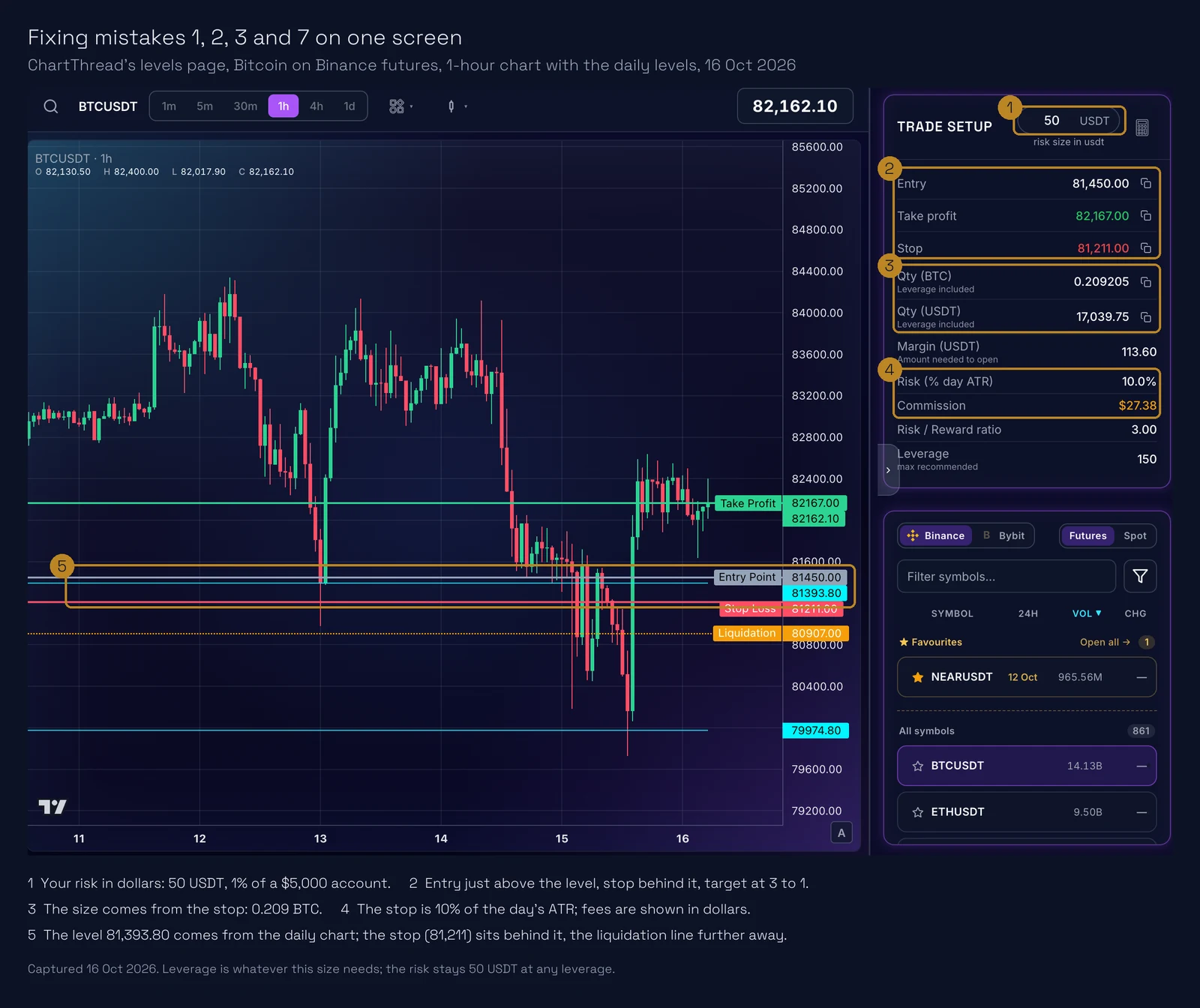1200x1008 pixels.
Task: Open all favourites link
Action: [1105, 642]
